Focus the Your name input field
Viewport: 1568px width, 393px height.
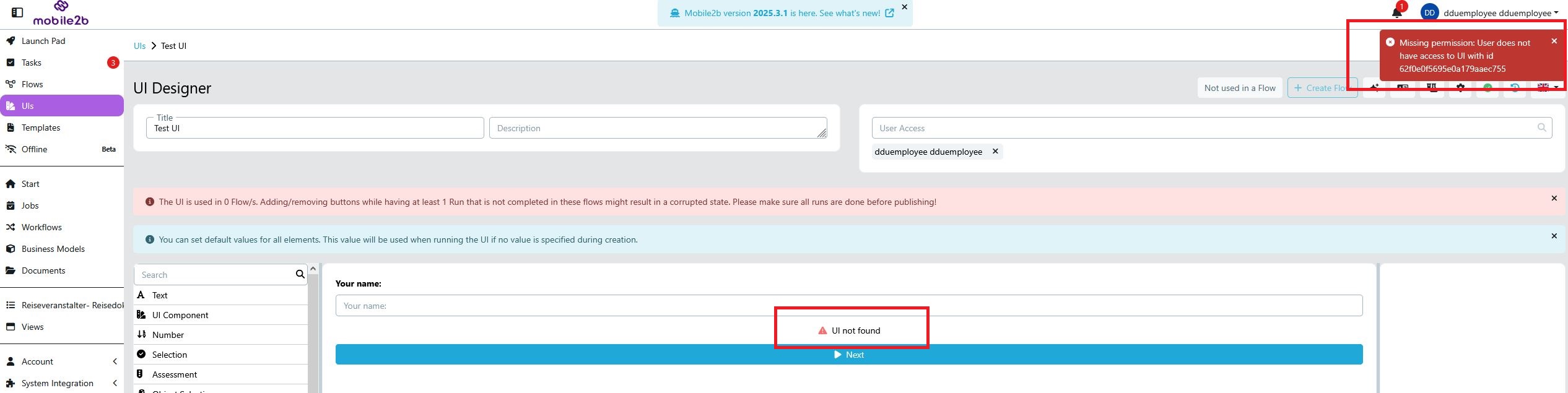(x=849, y=306)
